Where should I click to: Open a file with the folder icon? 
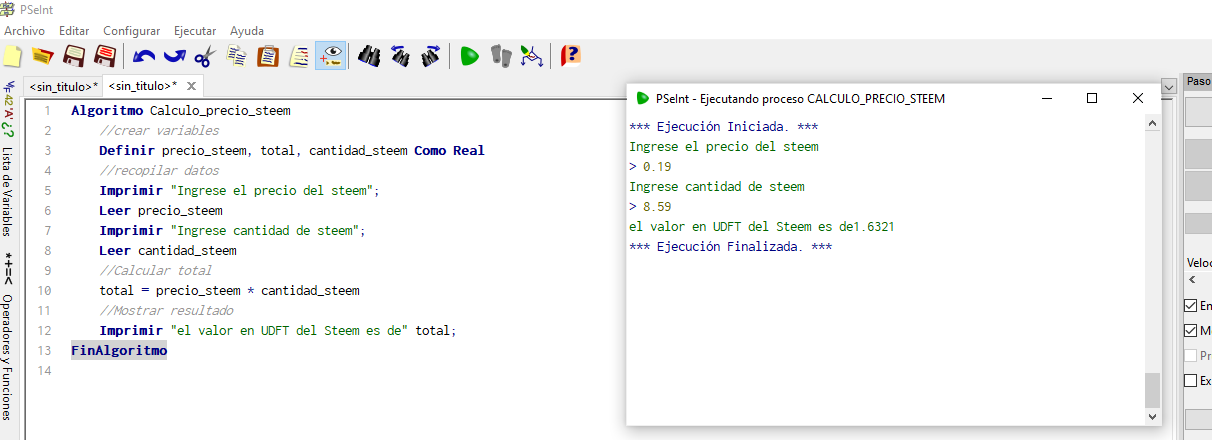pos(42,56)
